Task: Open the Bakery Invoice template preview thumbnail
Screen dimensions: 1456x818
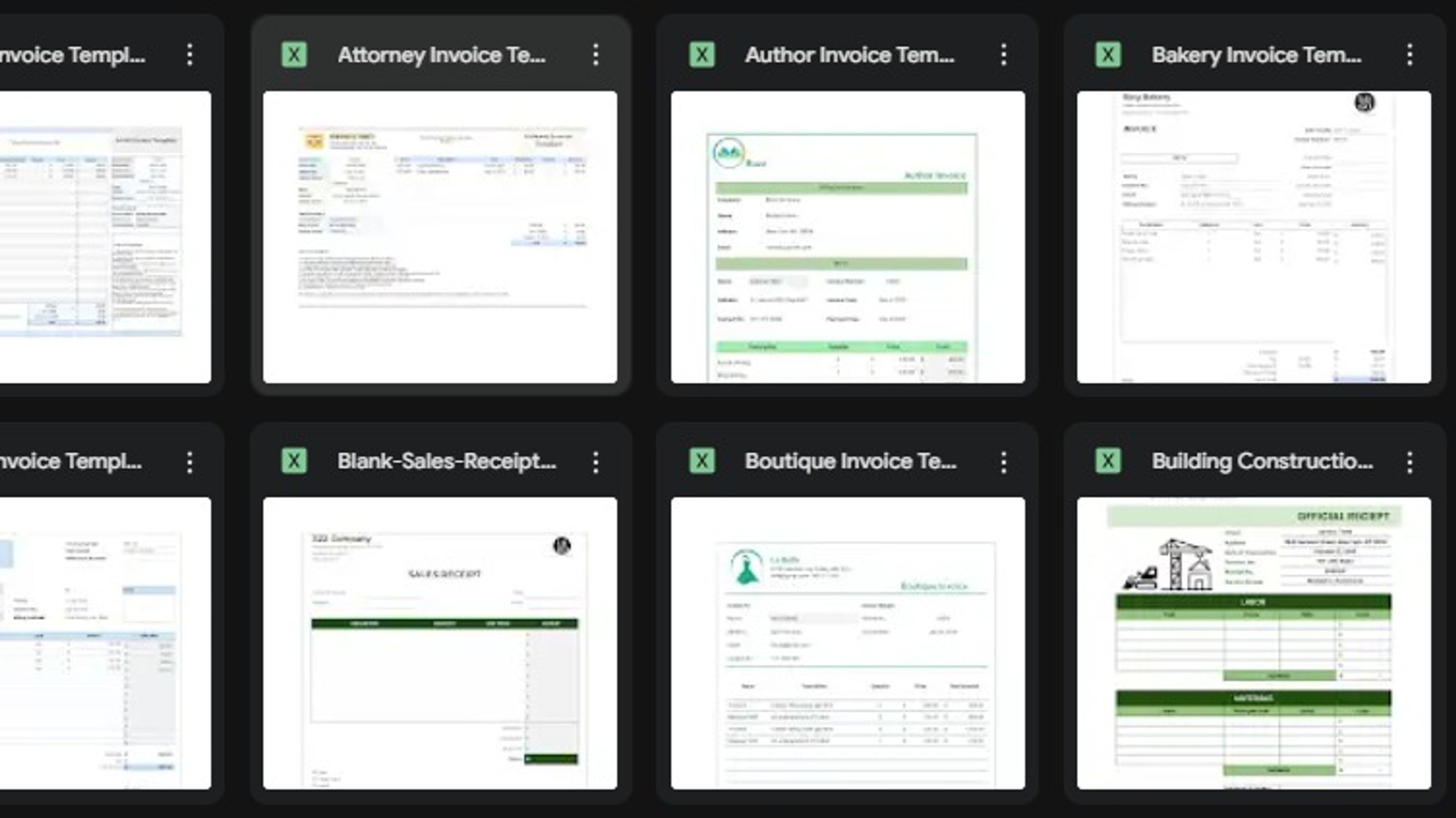Action: click(x=1254, y=237)
